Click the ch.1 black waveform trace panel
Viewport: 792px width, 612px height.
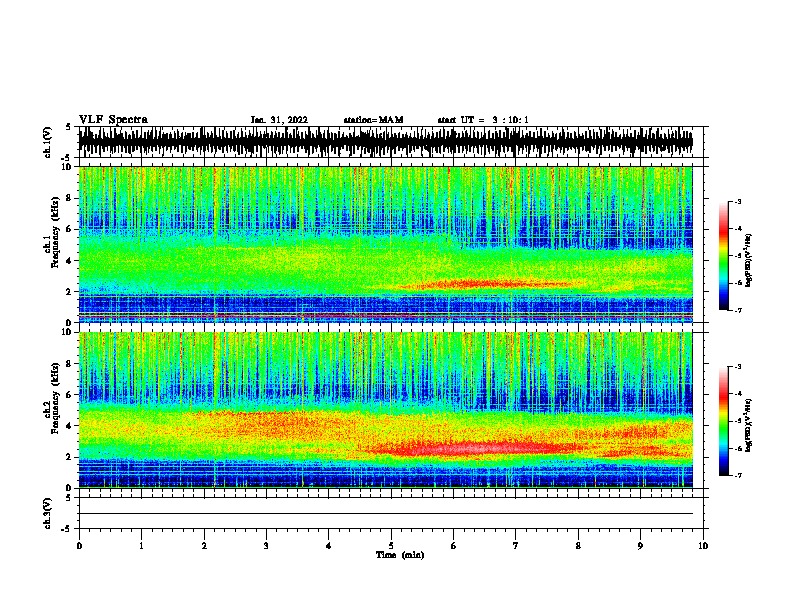click(x=385, y=142)
